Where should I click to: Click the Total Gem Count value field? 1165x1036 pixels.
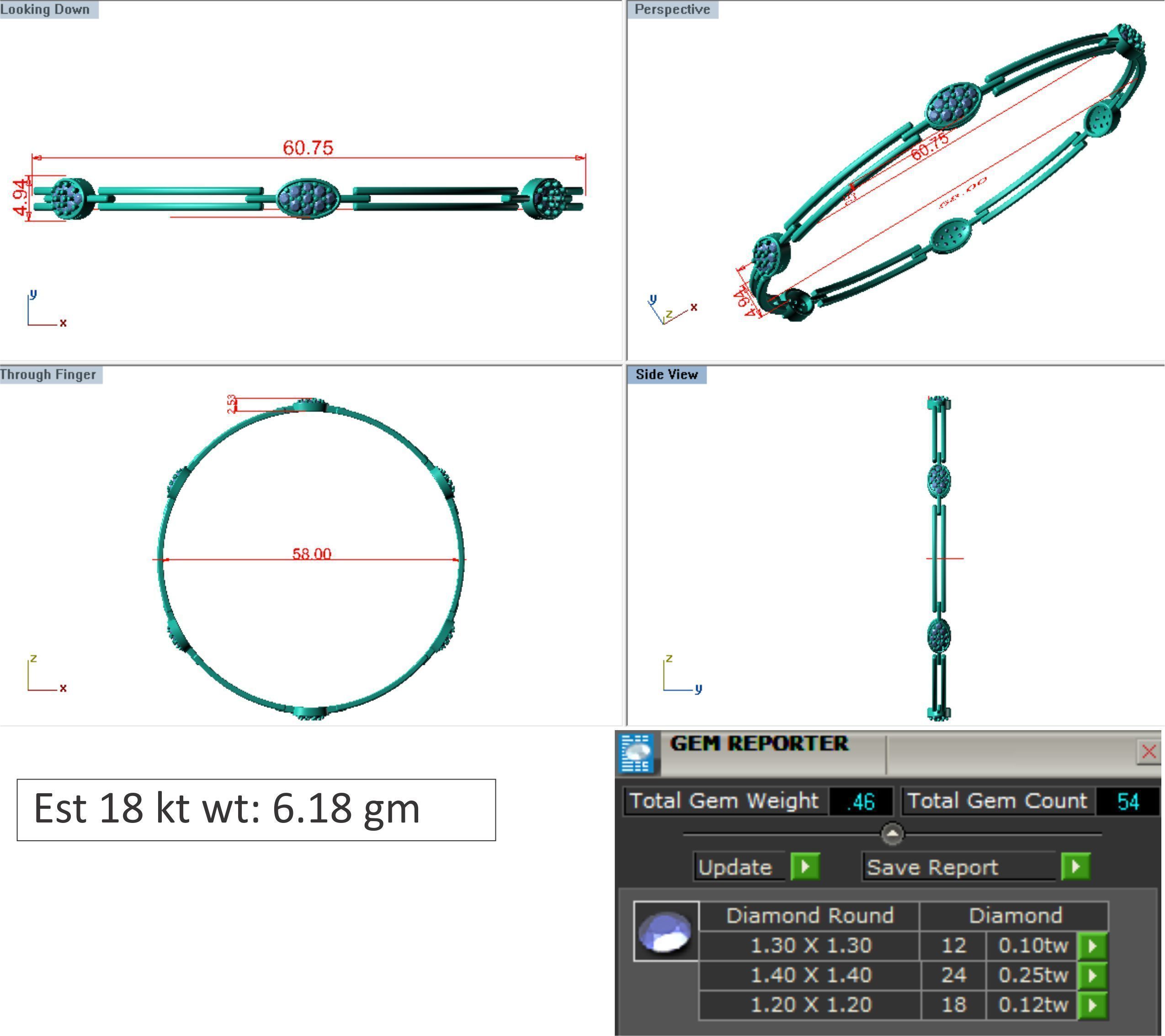(x=1128, y=801)
